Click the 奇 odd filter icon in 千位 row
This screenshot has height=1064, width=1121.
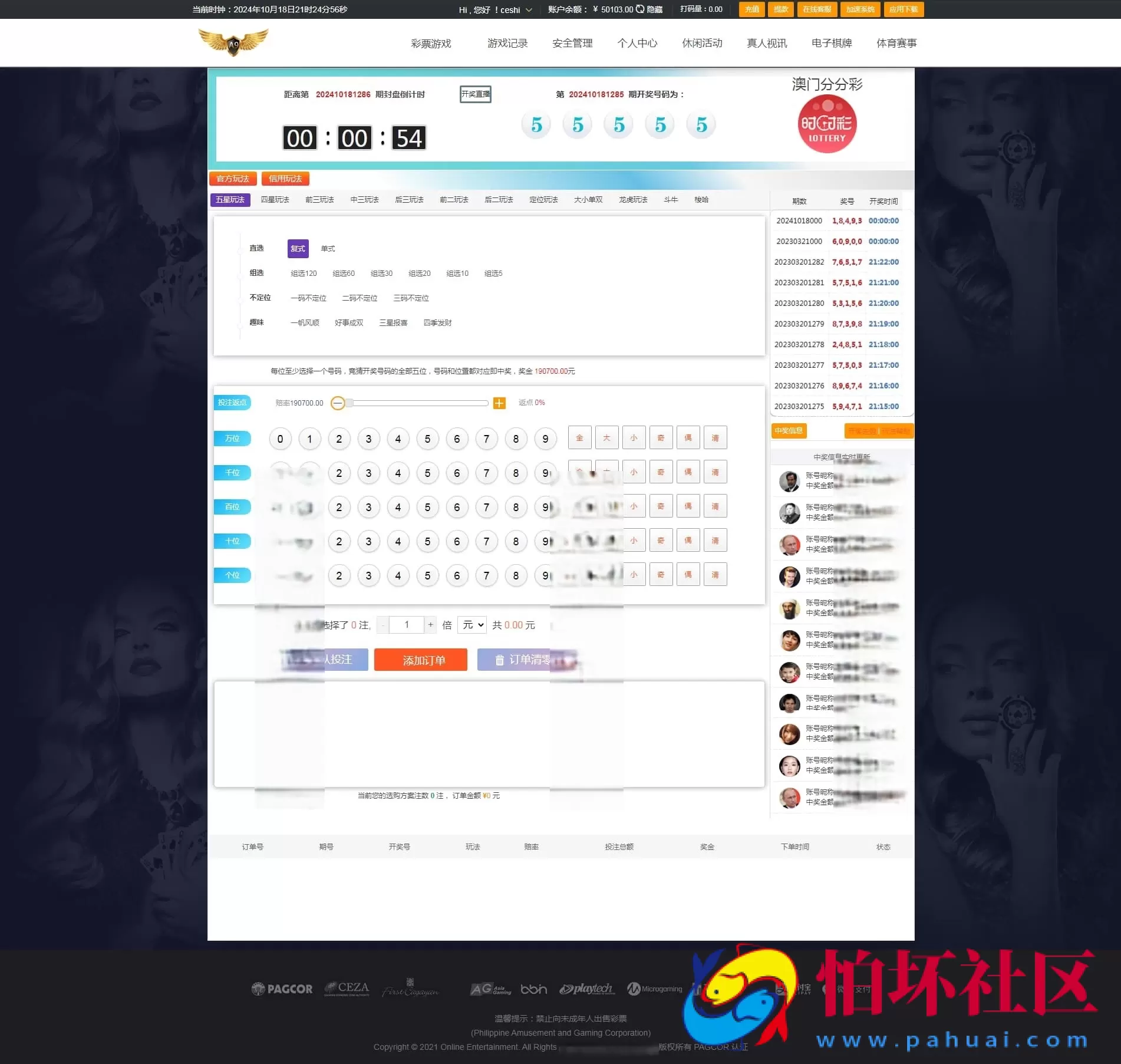point(661,472)
